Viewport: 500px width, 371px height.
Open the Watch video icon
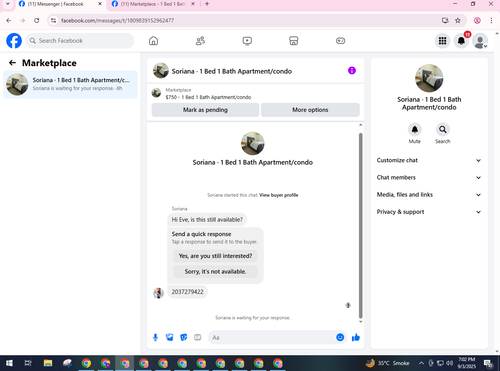(247, 41)
